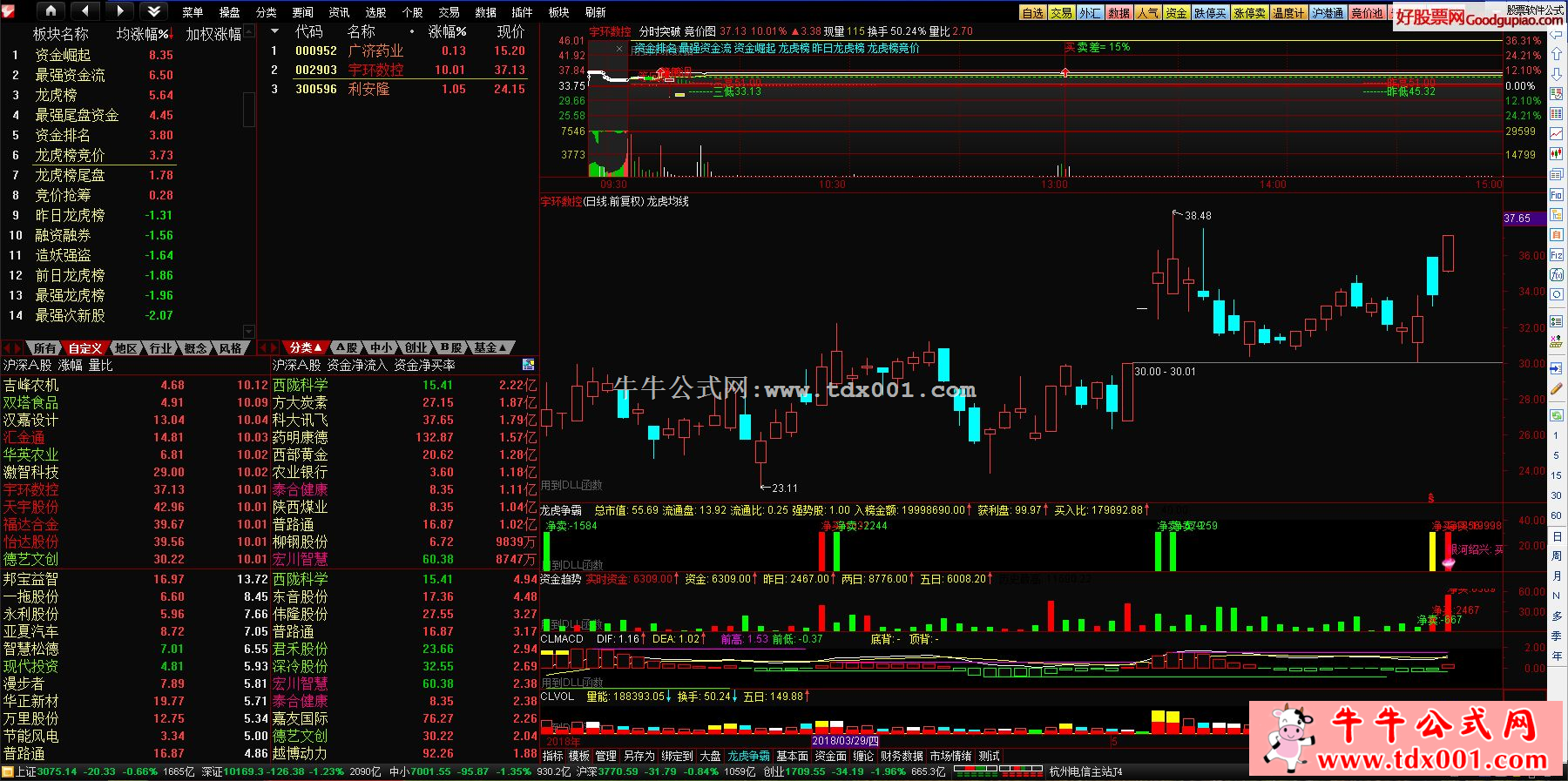Click the home icon in top toolbar
This screenshot has height=781, width=1568.
tap(51, 10)
